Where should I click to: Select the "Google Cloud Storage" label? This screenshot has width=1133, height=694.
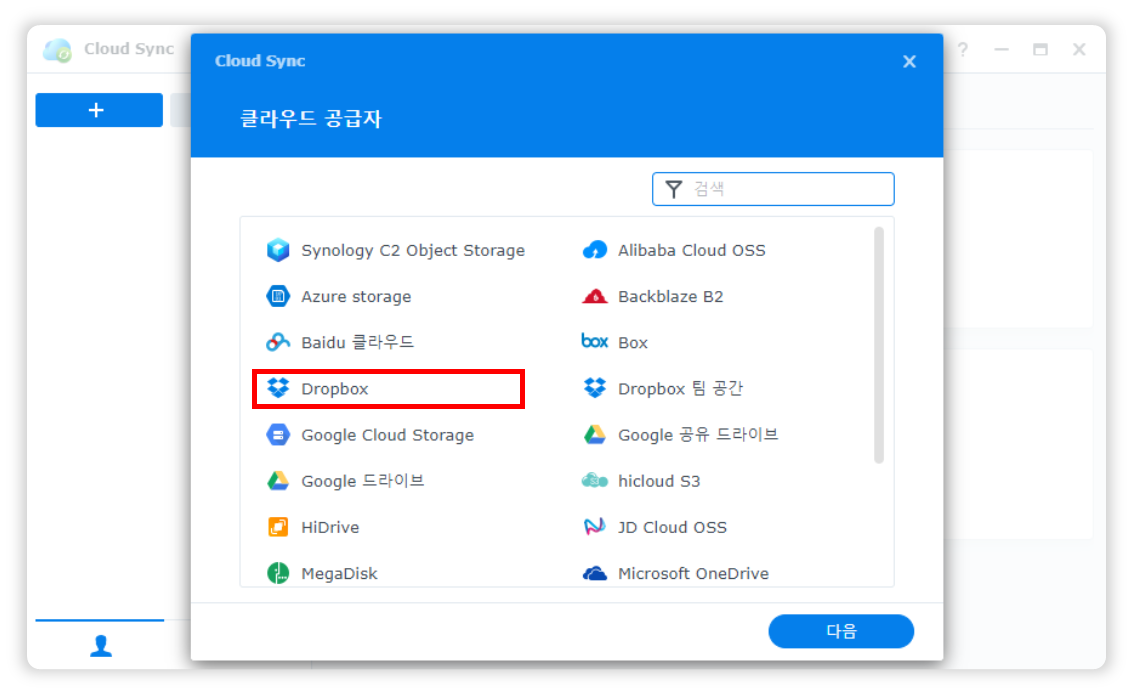(x=387, y=435)
